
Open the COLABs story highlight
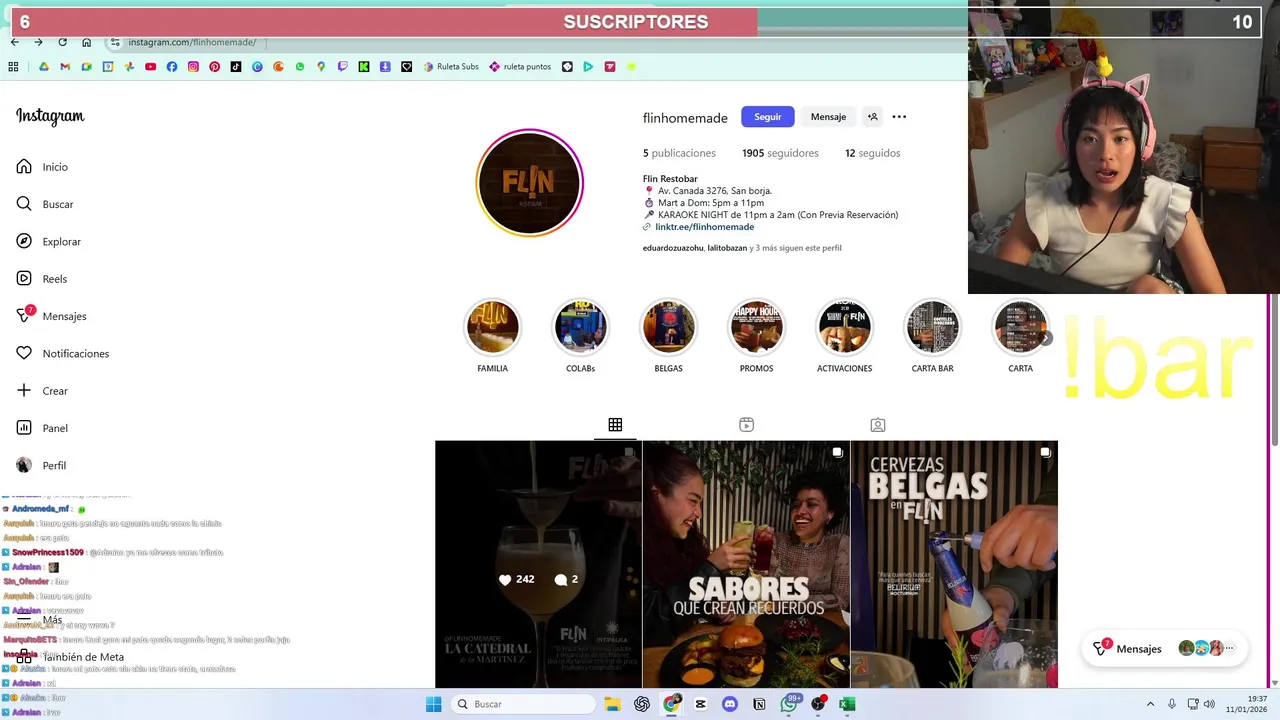(x=580, y=328)
